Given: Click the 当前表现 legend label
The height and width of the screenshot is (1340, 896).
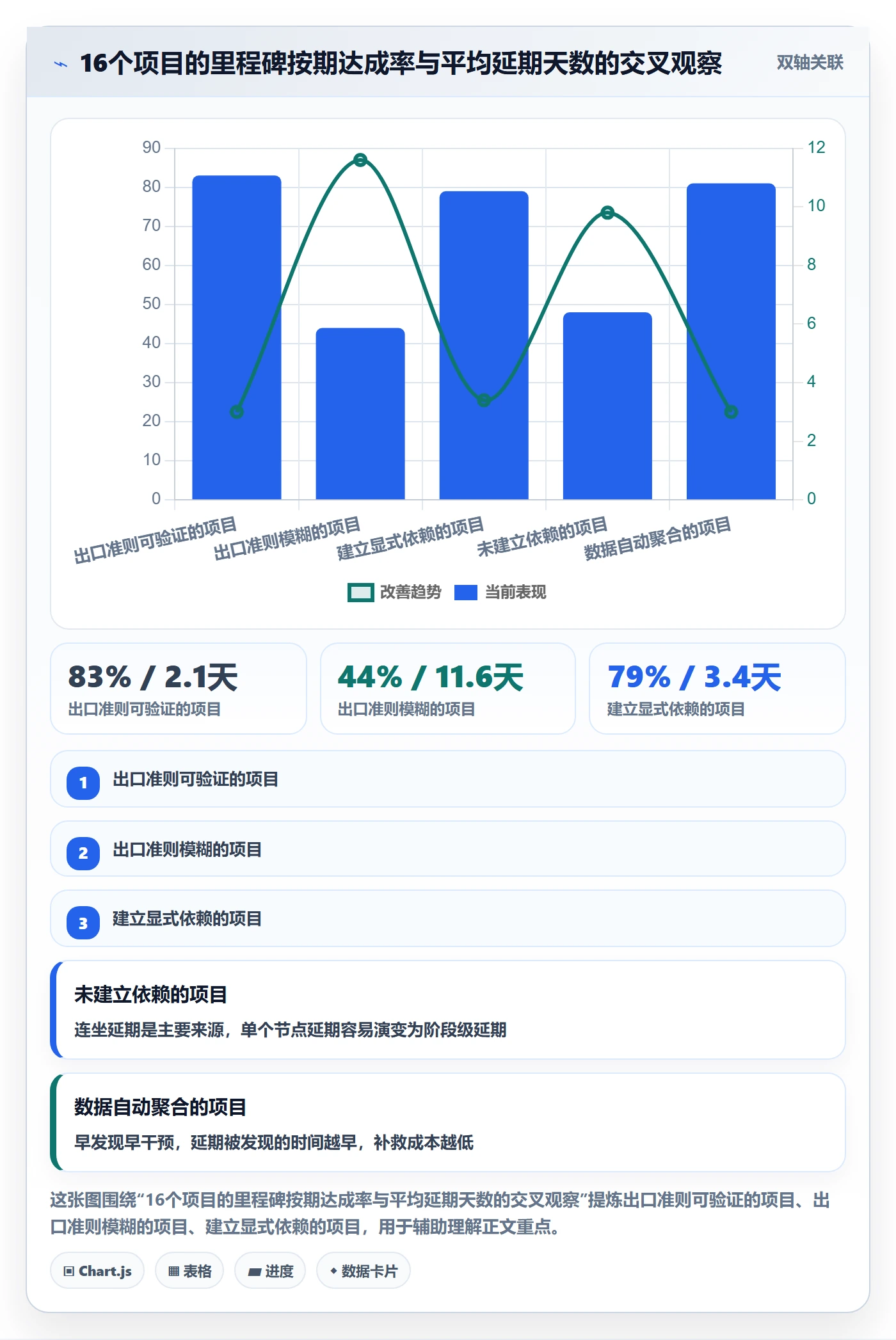Looking at the screenshot, I should point(515,593).
